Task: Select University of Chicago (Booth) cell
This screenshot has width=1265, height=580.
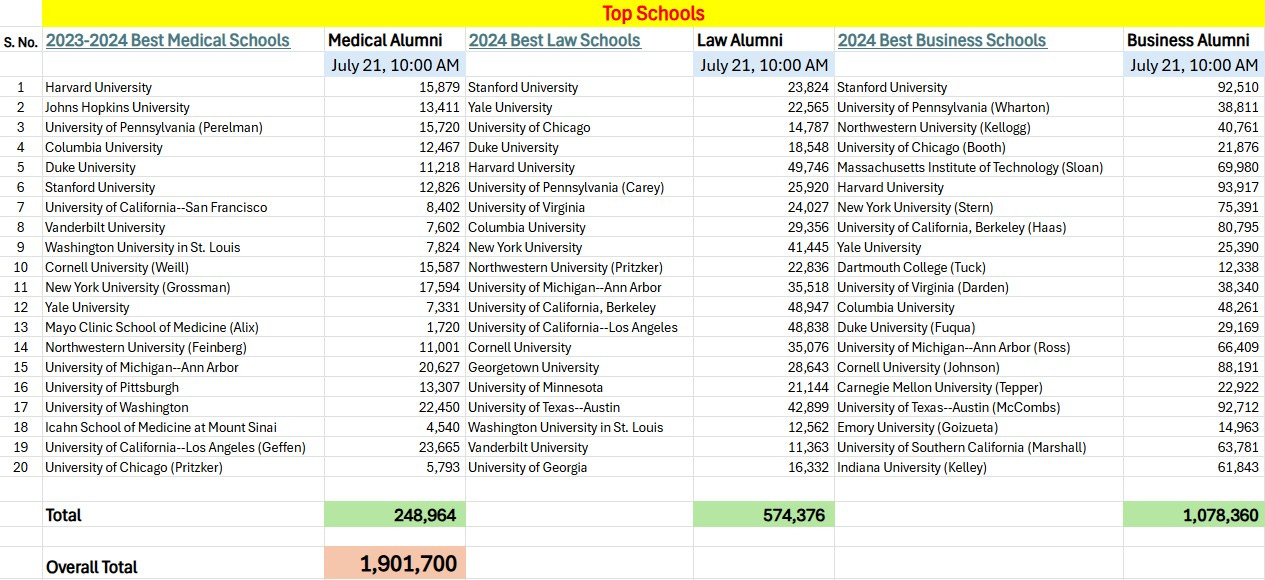Action: pyautogui.click(x=979, y=147)
